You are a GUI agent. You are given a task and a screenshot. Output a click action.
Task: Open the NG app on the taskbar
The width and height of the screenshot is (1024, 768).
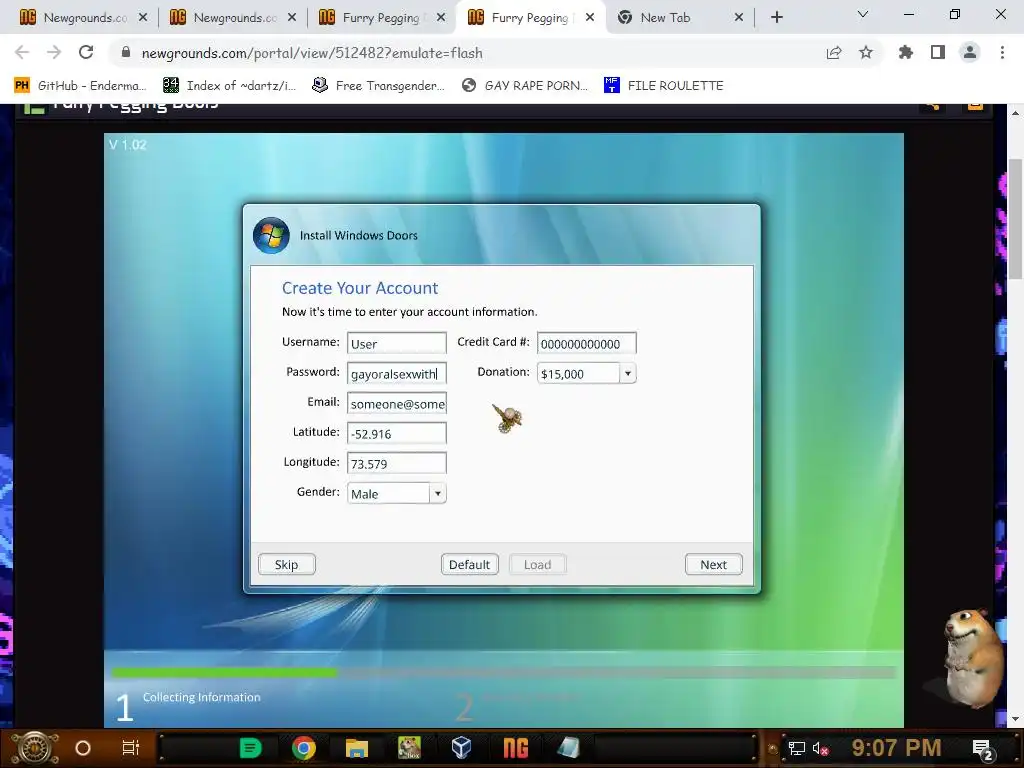516,748
